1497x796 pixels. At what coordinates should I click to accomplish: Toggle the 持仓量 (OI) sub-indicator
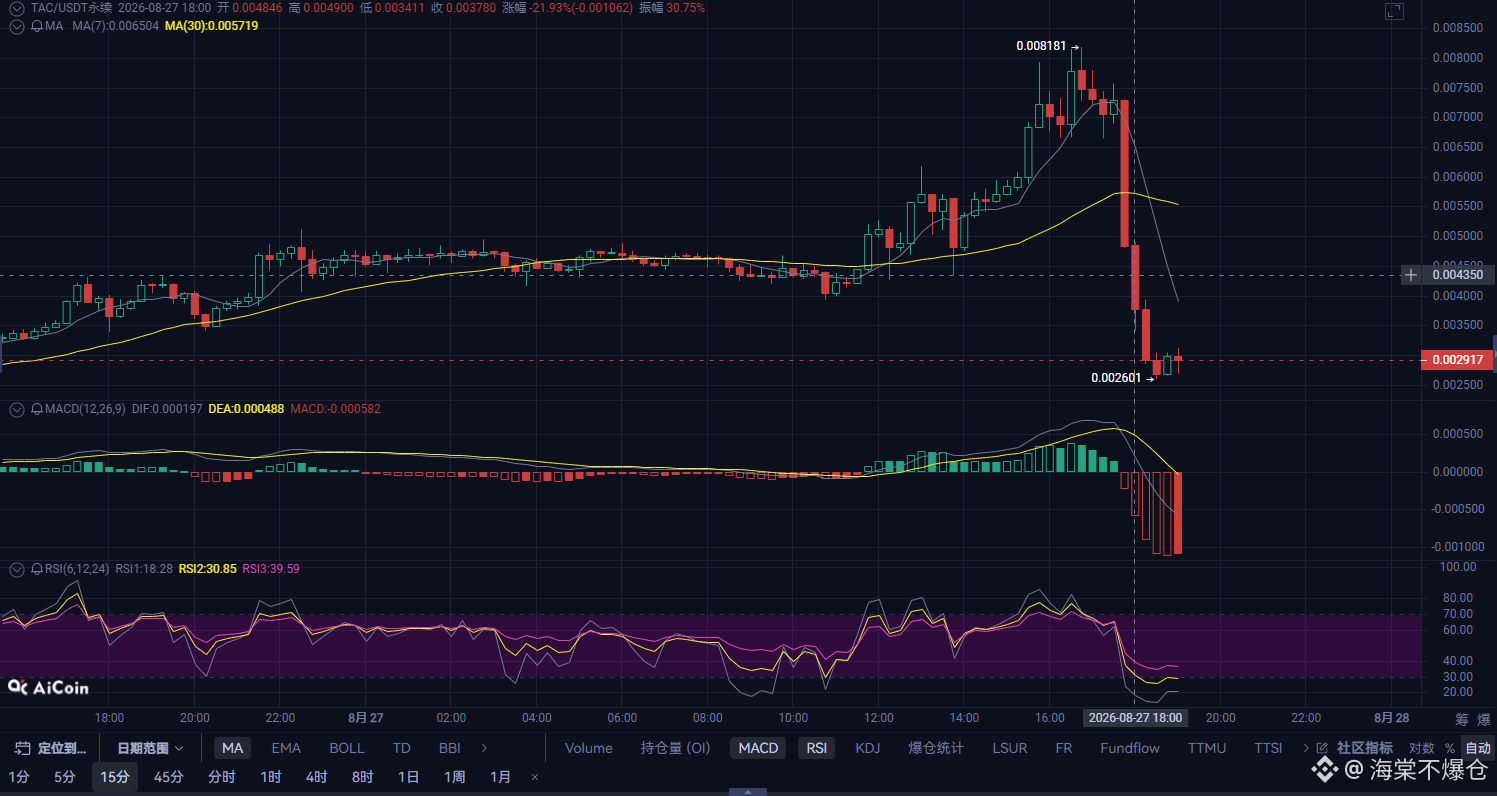click(x=676, y=748)
